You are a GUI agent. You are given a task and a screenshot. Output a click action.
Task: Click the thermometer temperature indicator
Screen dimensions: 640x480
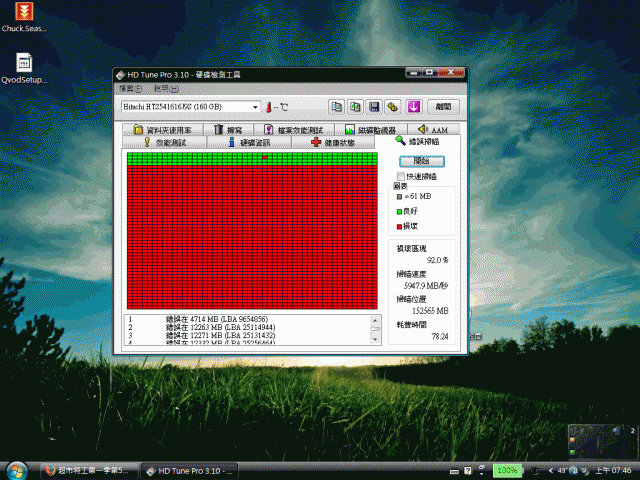pos(269,107)
